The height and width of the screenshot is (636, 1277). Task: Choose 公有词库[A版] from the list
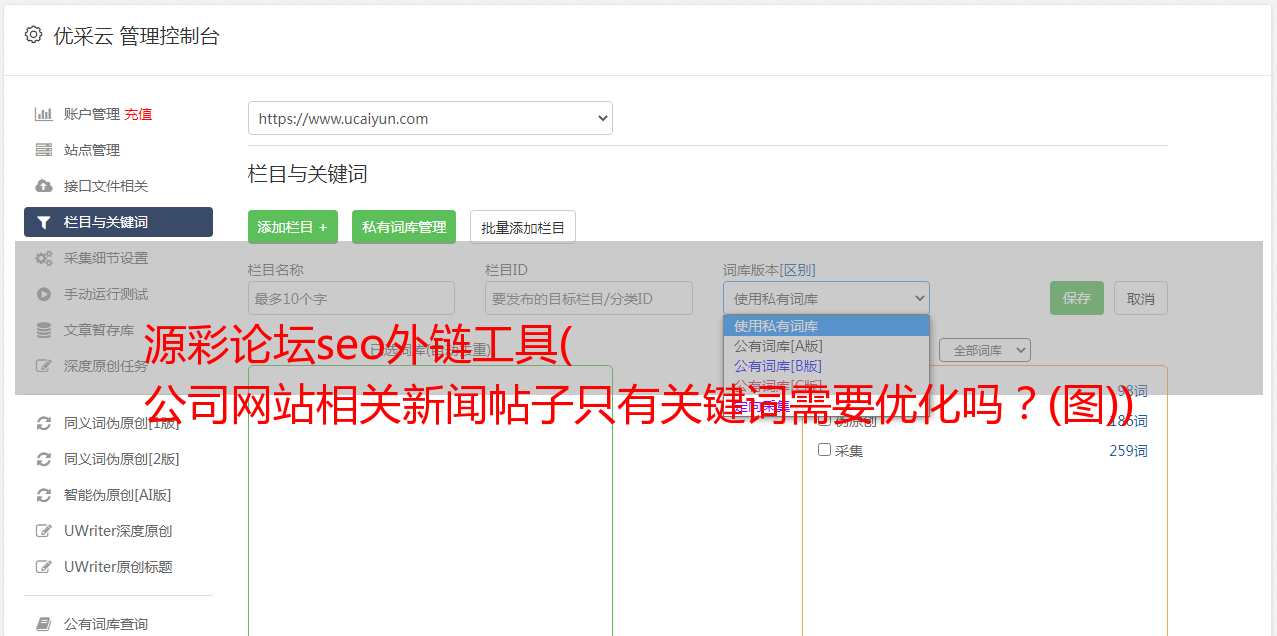click(826, 346)
